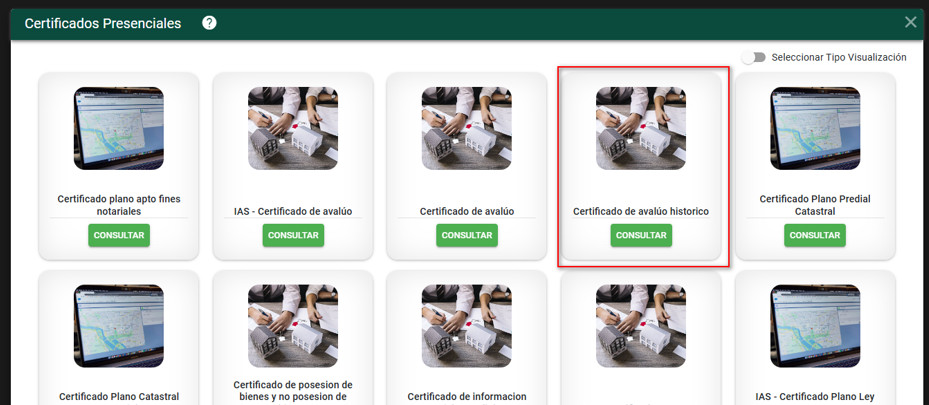929x405 pixels.
Task: Open thumbnail of Certificado plano apto fines notariales
Action: 119,128
